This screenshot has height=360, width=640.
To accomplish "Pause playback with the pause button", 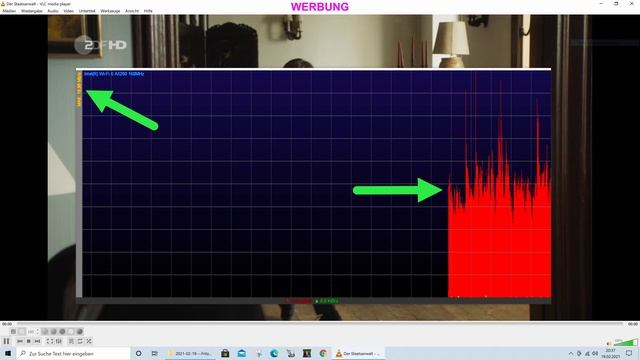I will [6, 341].
